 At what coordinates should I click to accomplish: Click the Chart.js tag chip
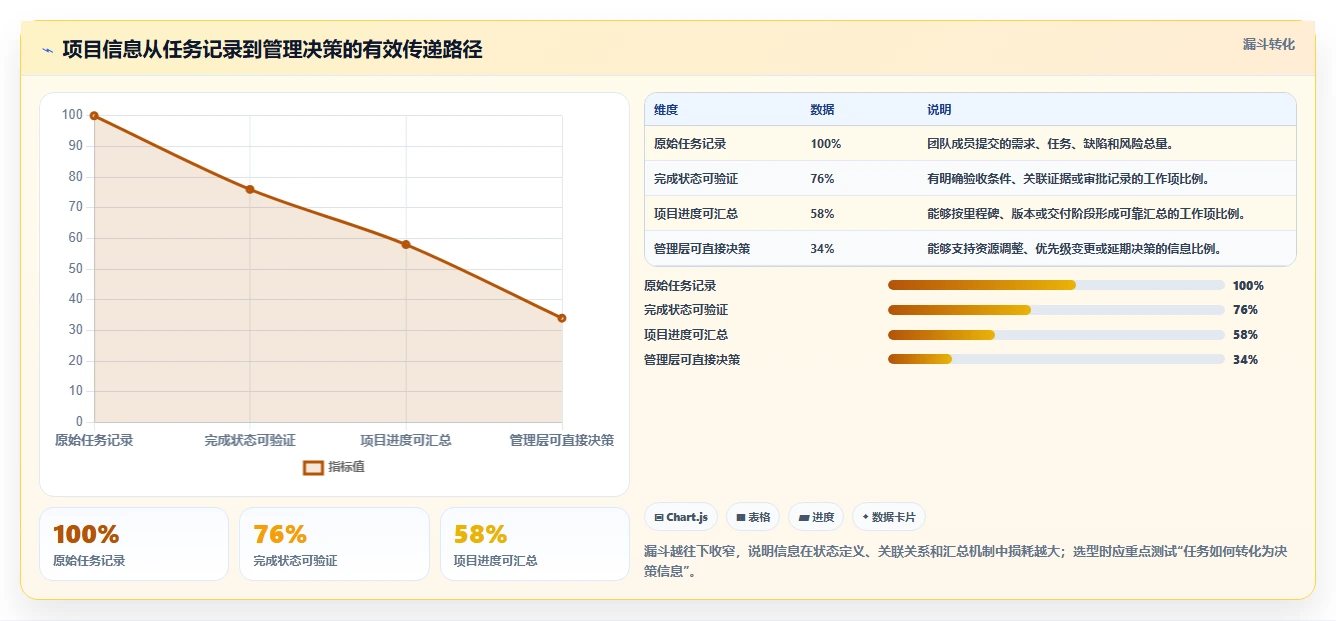point(681,517)
